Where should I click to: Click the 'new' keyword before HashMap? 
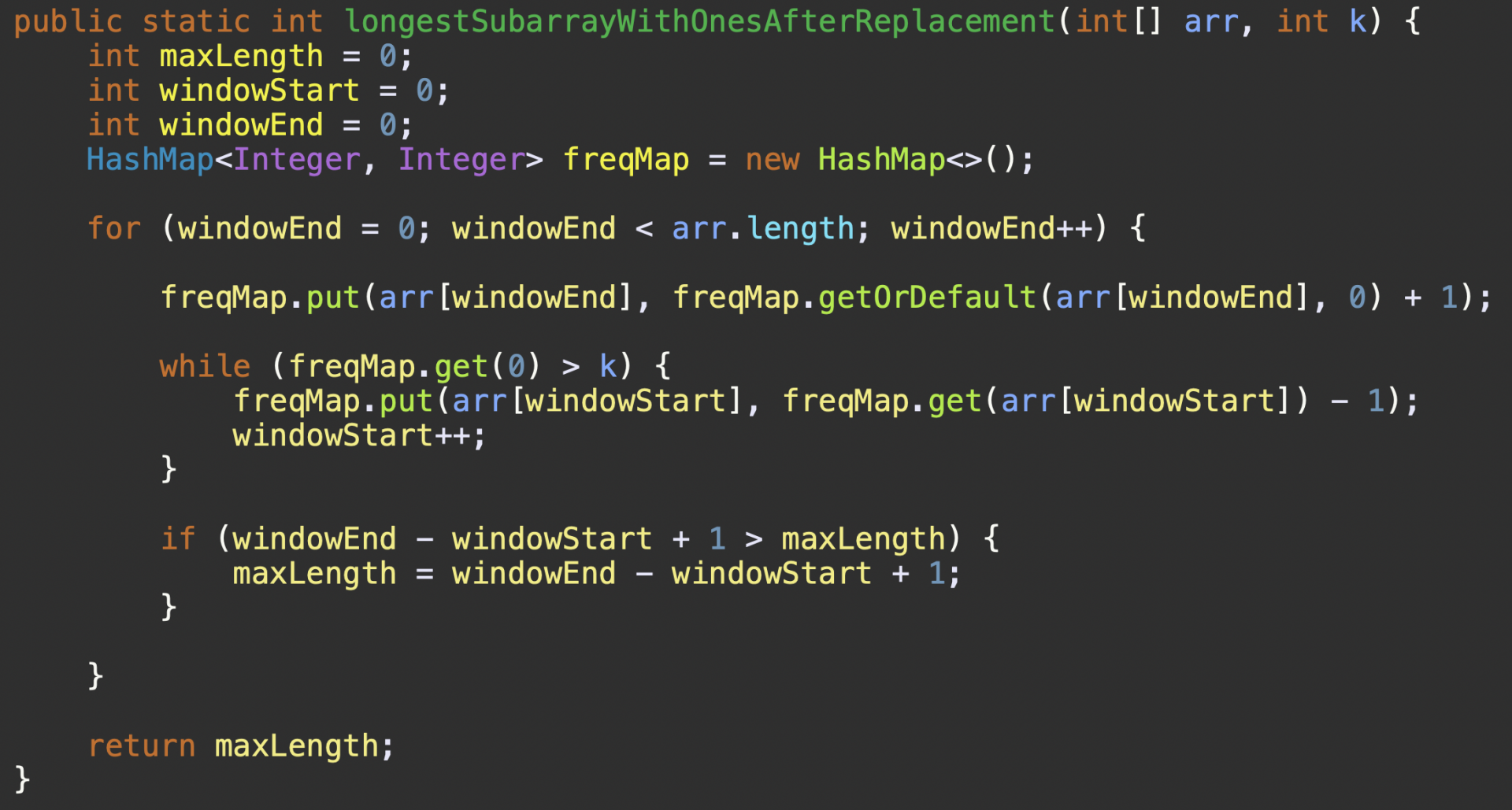pyautogui.click(x=772, y=160)
